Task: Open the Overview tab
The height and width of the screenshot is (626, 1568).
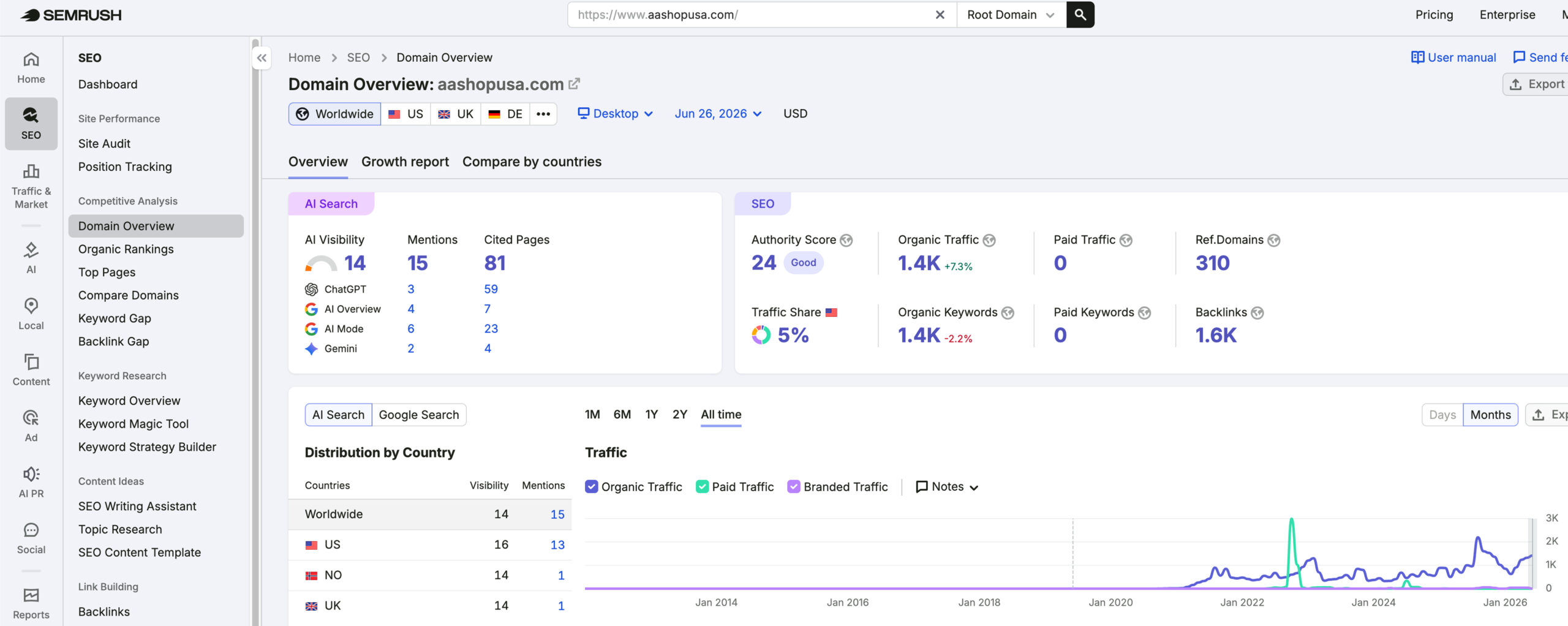Action: (318, 162)
